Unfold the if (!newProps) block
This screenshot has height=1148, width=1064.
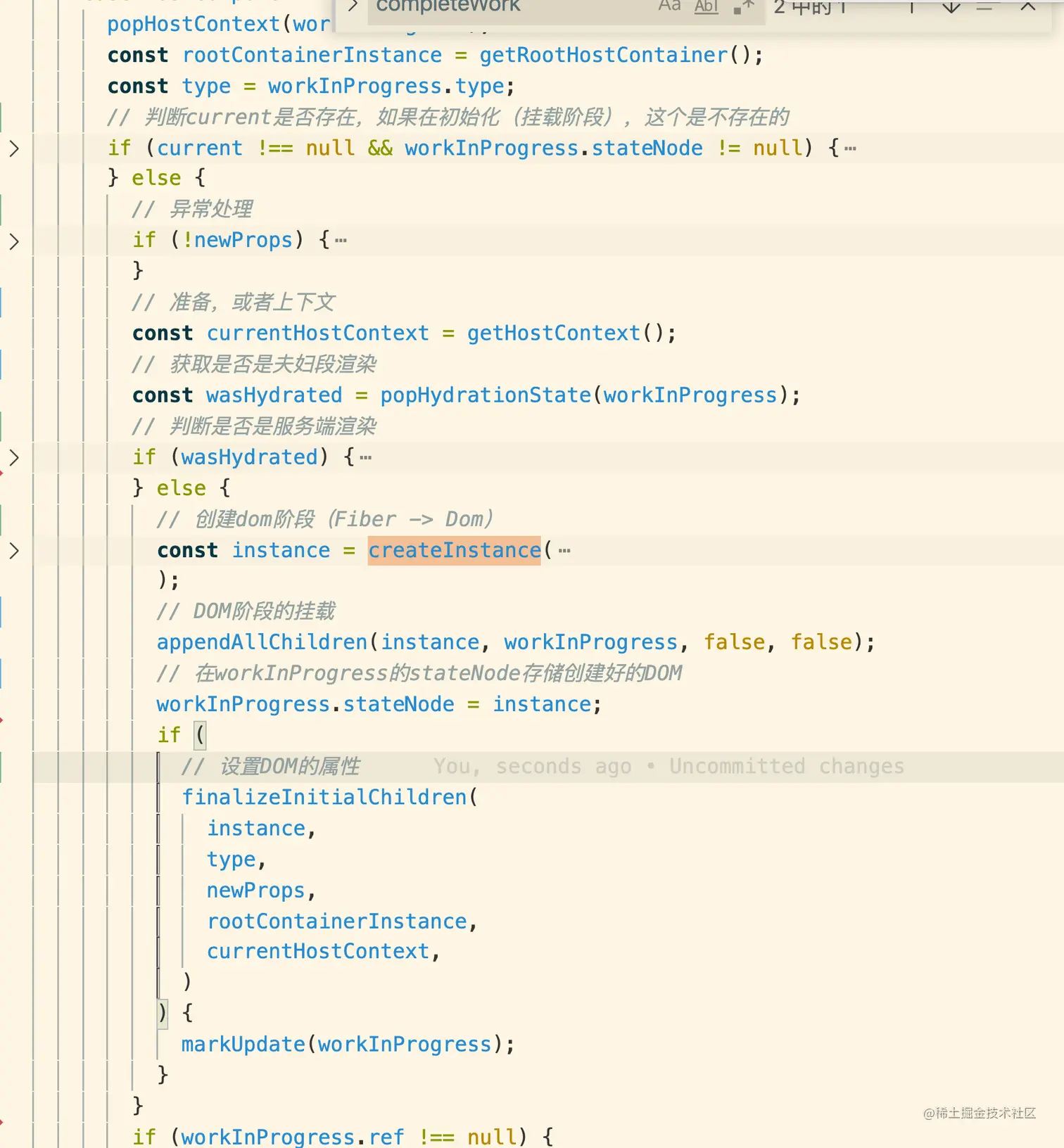point(14,241)
